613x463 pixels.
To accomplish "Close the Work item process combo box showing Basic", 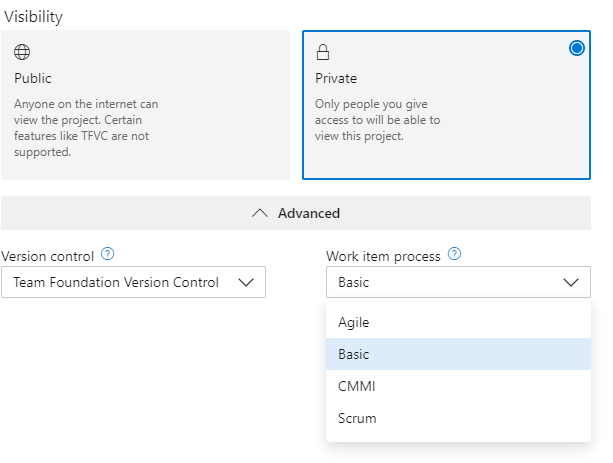I will tap(457, 282).
